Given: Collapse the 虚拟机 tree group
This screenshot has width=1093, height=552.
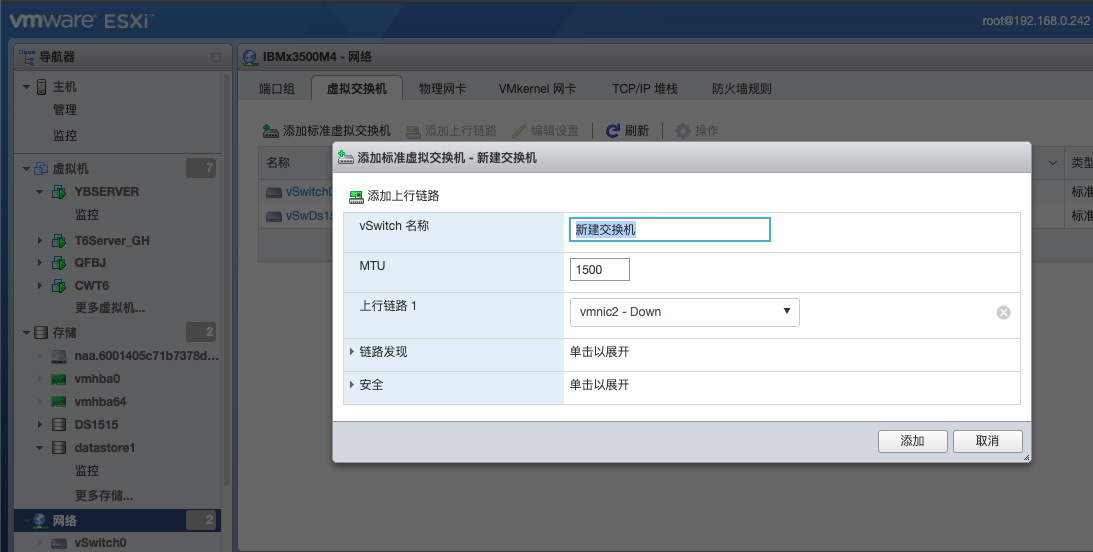Looking at the screenshot, I should point(26,169).
